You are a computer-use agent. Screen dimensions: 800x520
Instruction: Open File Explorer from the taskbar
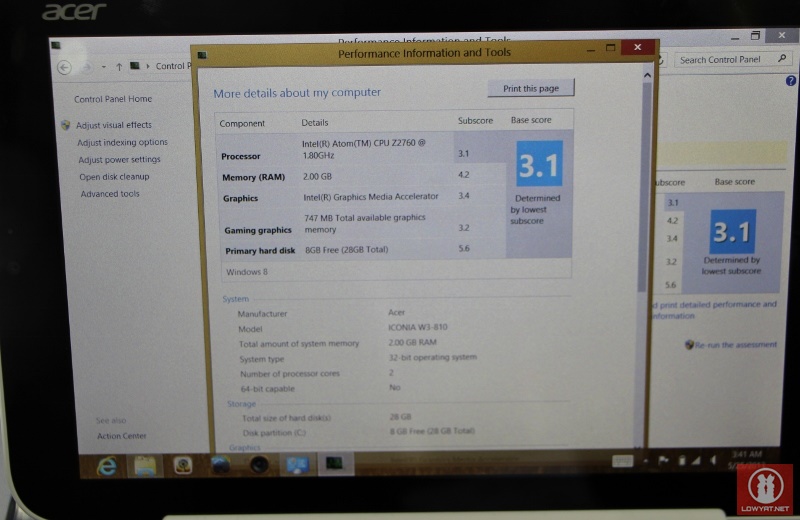pyautogui.click(x=145, y=466)
